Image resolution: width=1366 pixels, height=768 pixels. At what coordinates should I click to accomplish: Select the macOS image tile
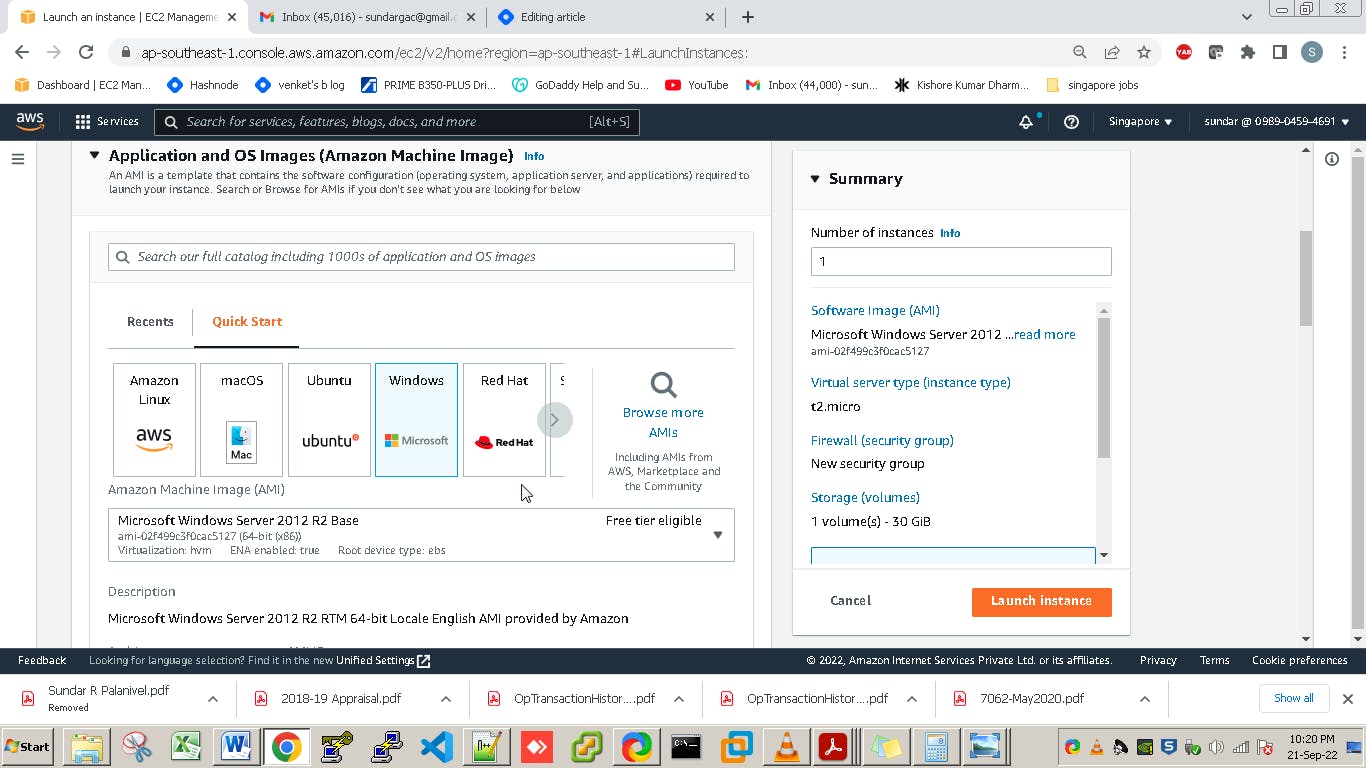tap(242, 419)
